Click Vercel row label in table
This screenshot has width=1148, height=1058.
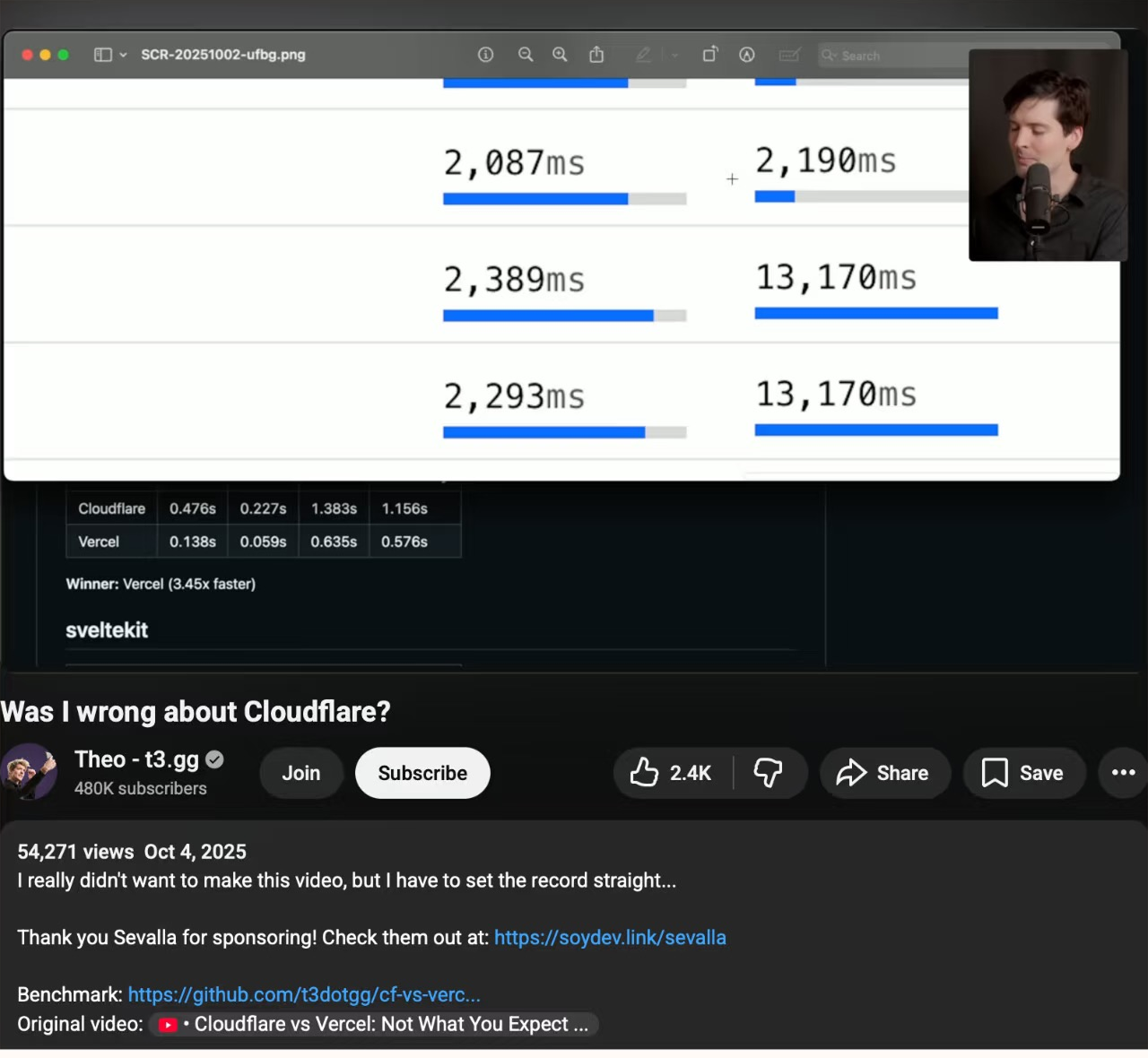coord(99,542)
